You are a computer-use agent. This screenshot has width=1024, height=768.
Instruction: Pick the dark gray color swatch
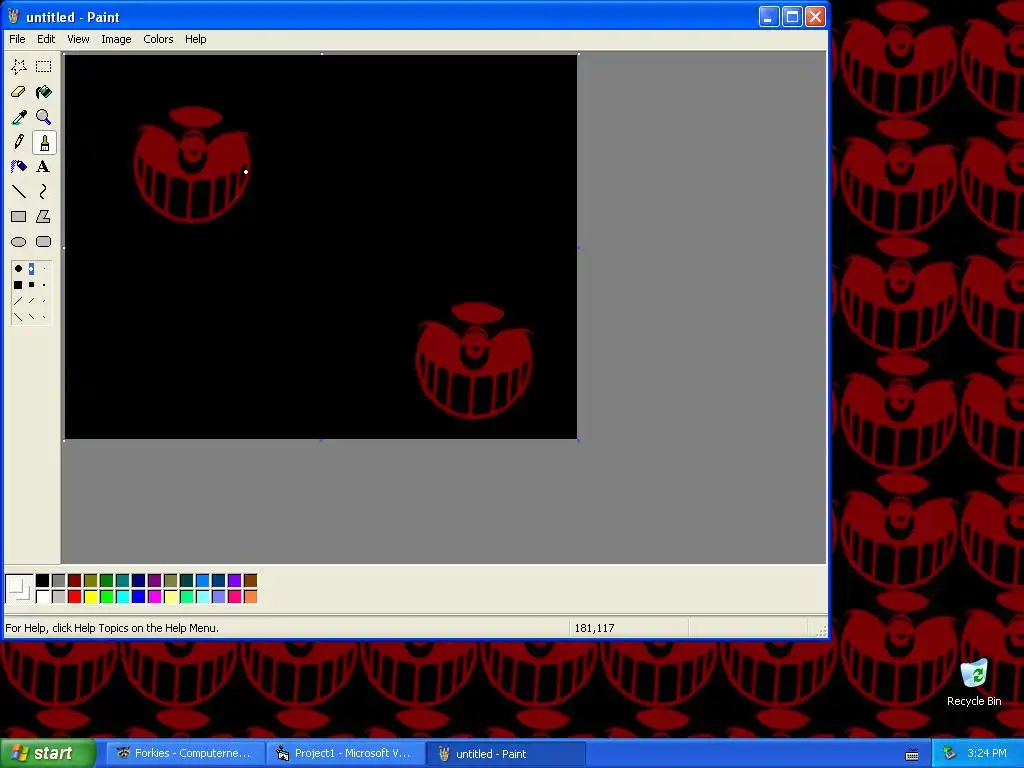tap(59, 581)
